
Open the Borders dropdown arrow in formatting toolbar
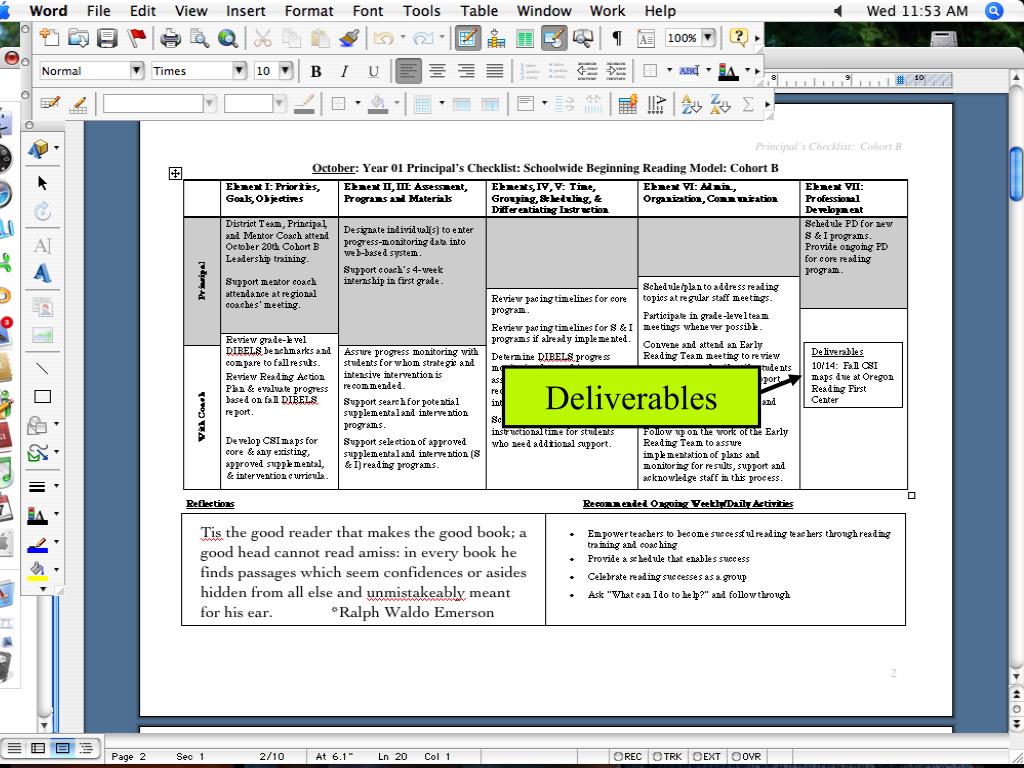(x=669, y=71)
